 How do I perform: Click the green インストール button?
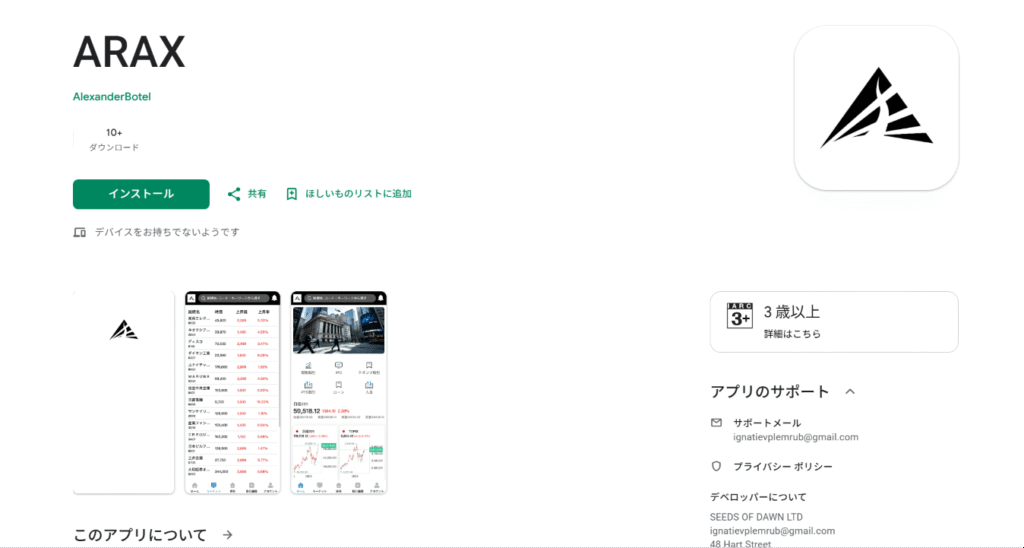[141, 194]
